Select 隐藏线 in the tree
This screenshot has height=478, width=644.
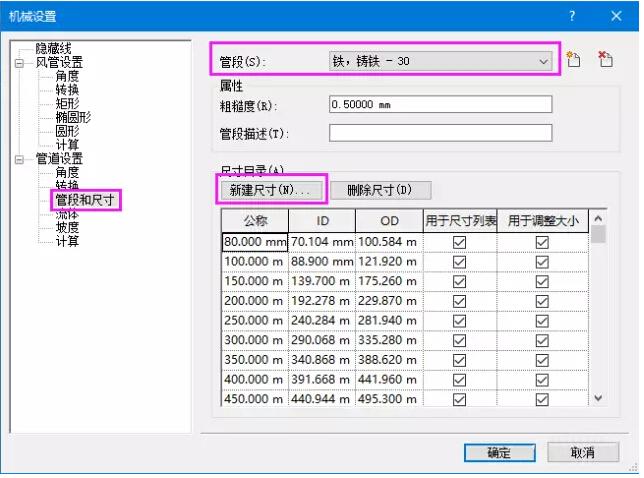[53, 48]
